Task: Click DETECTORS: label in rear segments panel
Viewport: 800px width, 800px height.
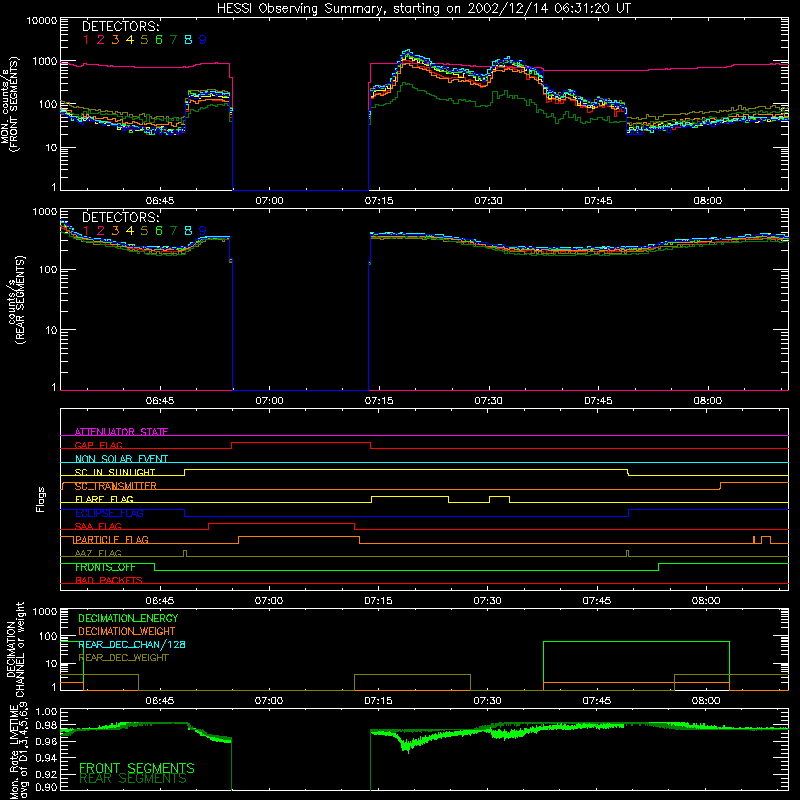Action: click(121, 217)
